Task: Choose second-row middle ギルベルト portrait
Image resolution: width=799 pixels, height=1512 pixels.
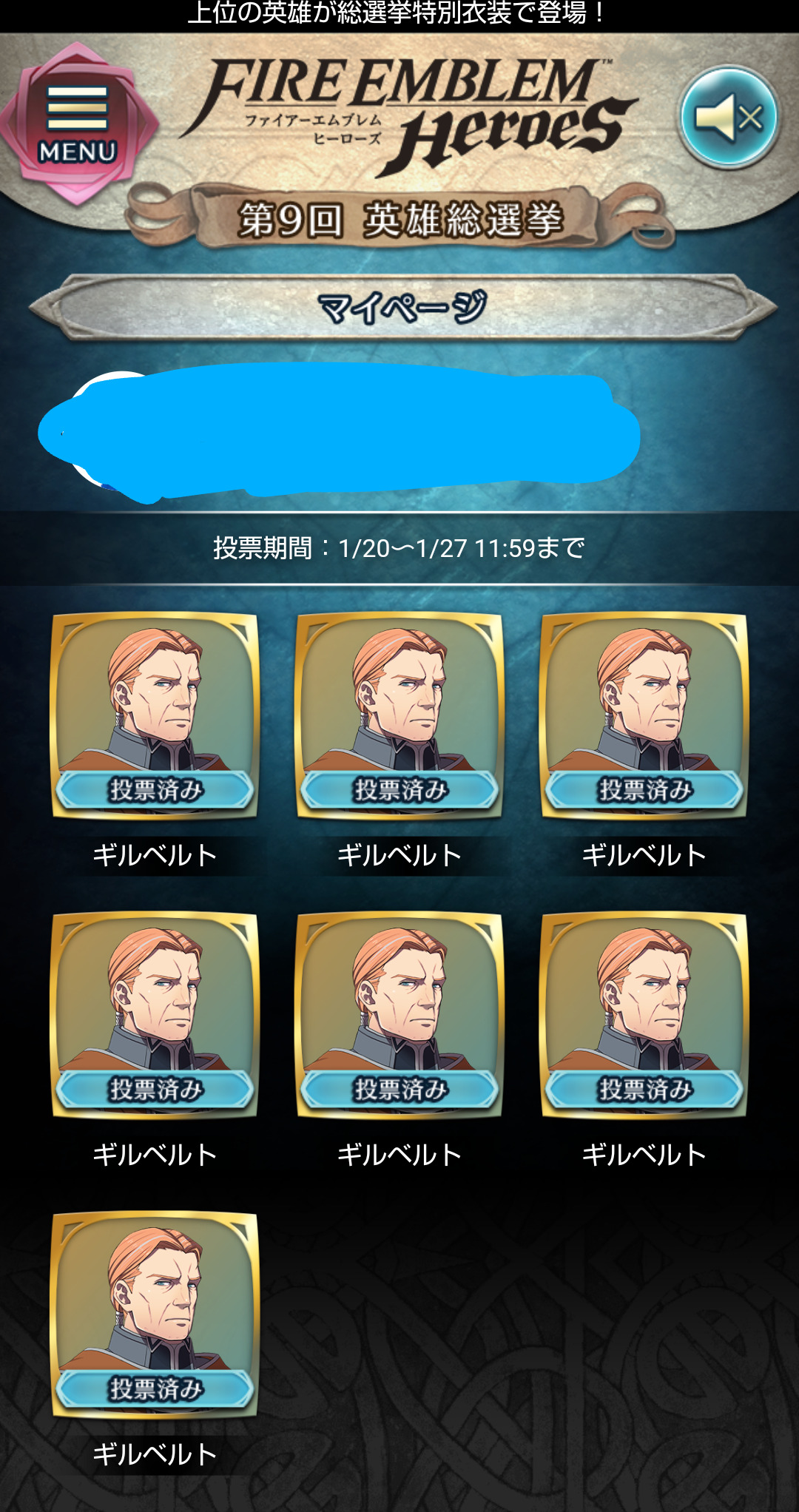Action: coord(399,1015)
